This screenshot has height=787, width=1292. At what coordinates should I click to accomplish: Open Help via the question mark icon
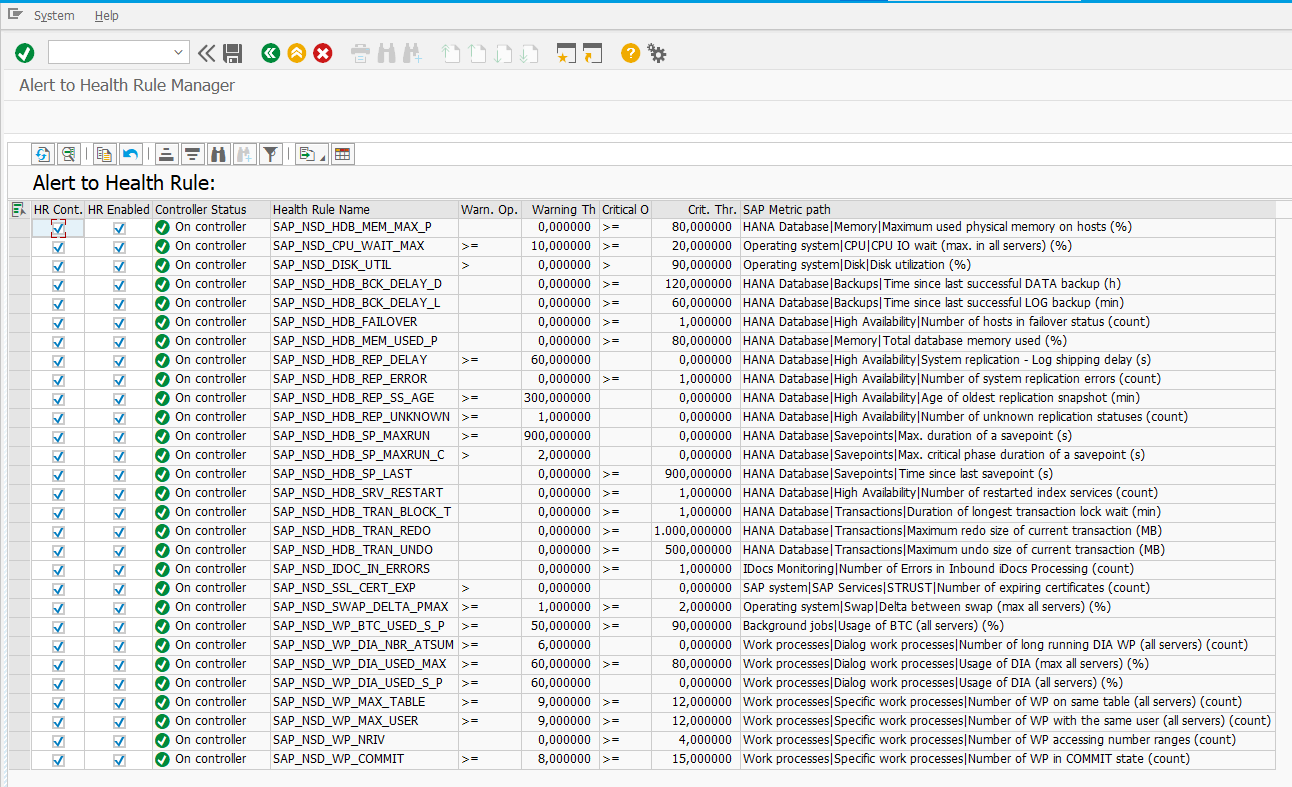[x=630, y=53]
